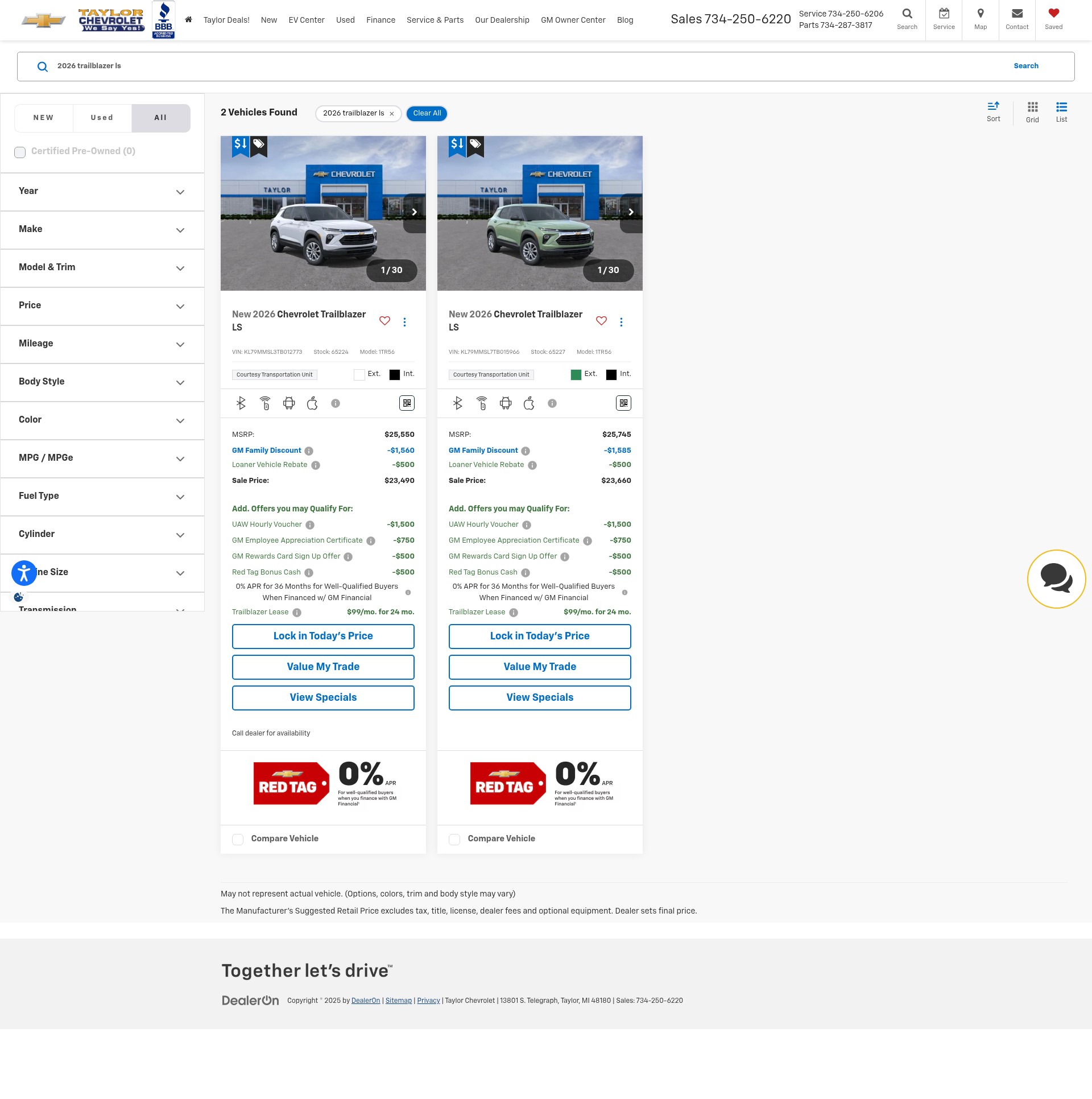Expand the Mileage filter
This screenshot has height=1099, width=1092.
pyautogui.click(x=102, y=344)
